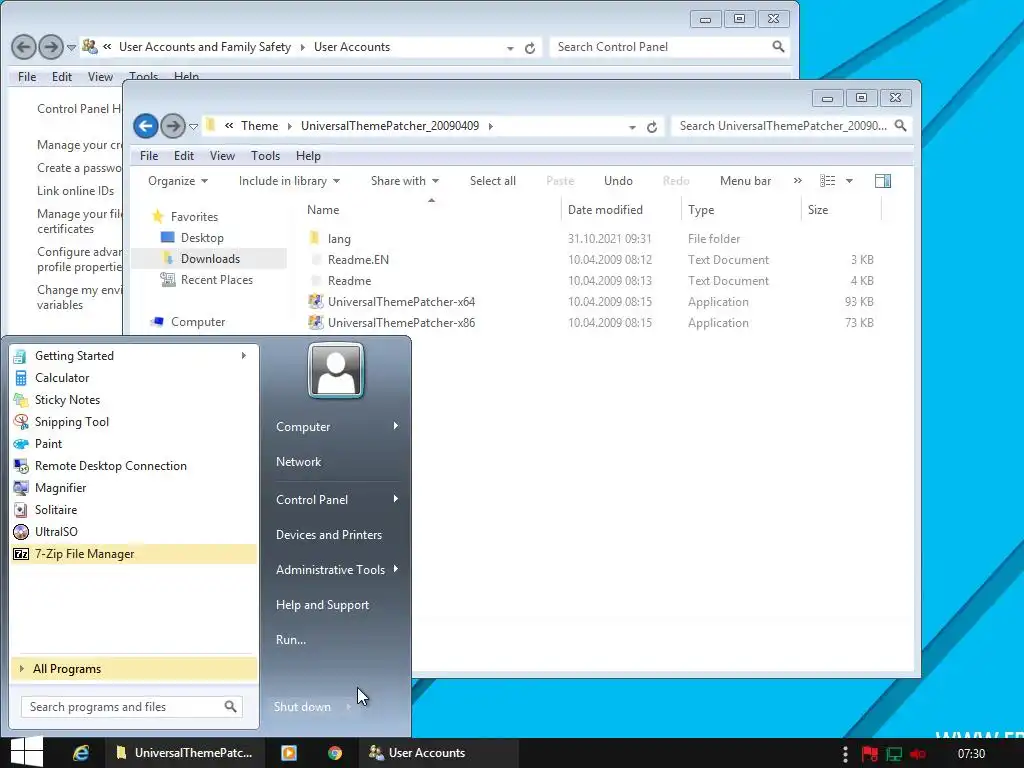Screen dimensions: 1024x768
Task: Expand All Programs list
Action: pyautogui.click(x=134, y=669)
